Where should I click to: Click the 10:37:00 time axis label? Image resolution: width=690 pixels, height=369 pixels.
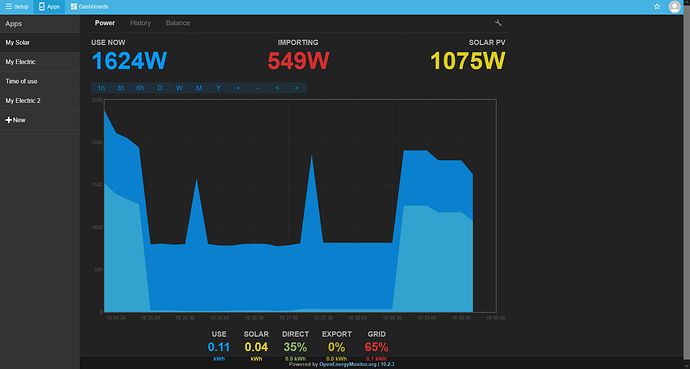click(x=289, y=318)
